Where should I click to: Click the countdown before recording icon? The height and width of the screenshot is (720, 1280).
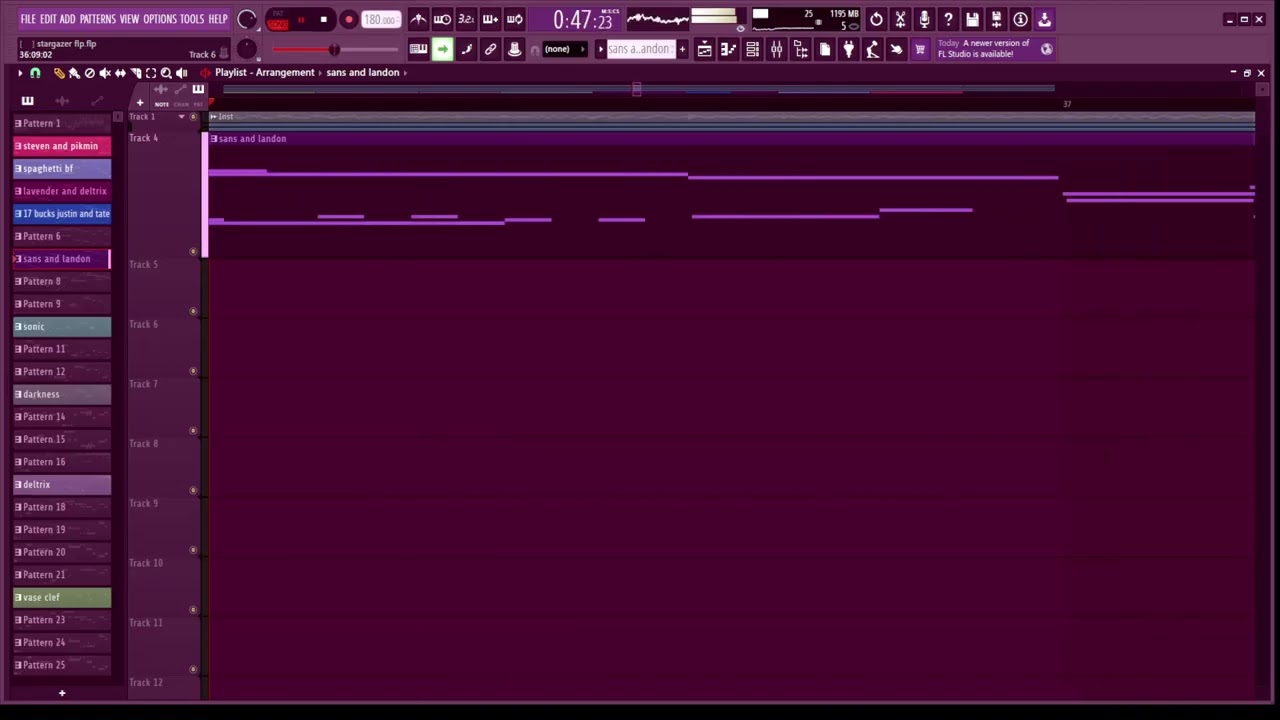466,19
